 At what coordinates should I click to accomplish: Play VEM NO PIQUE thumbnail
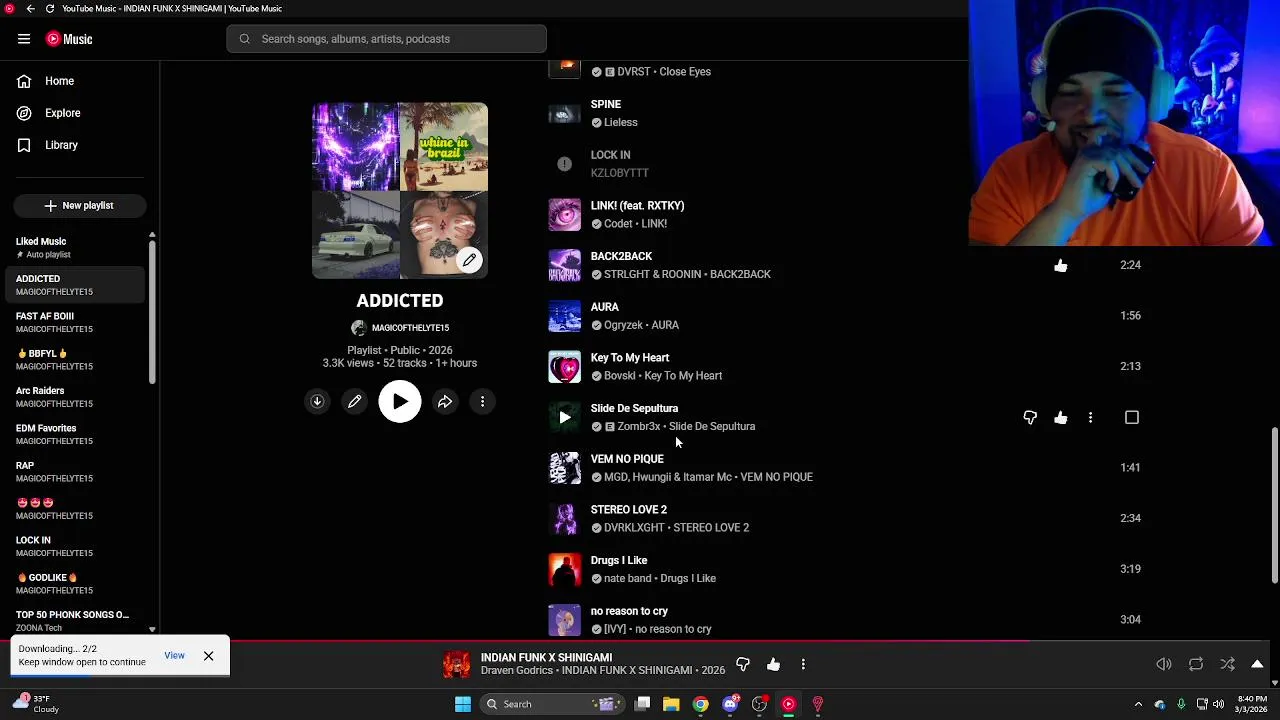coord(564,468)
